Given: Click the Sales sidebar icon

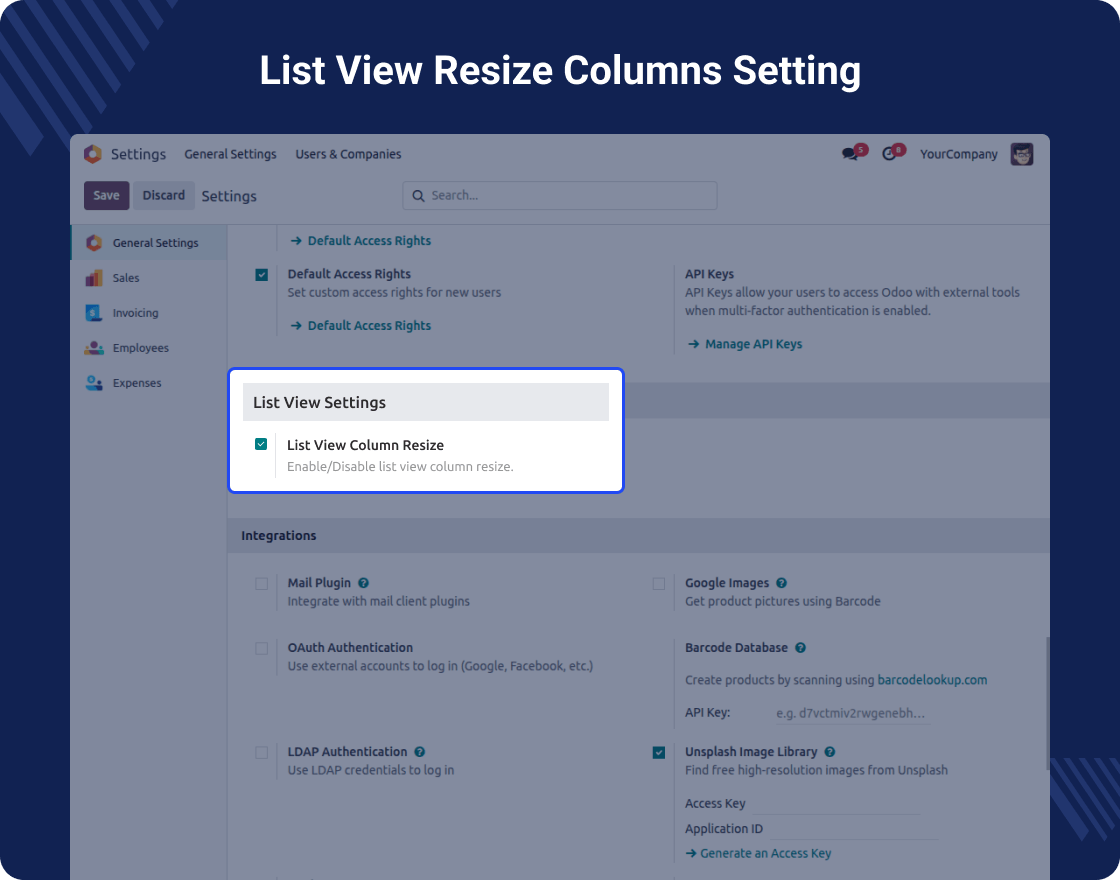Looking at the screenshot, I should click(94, 278).
